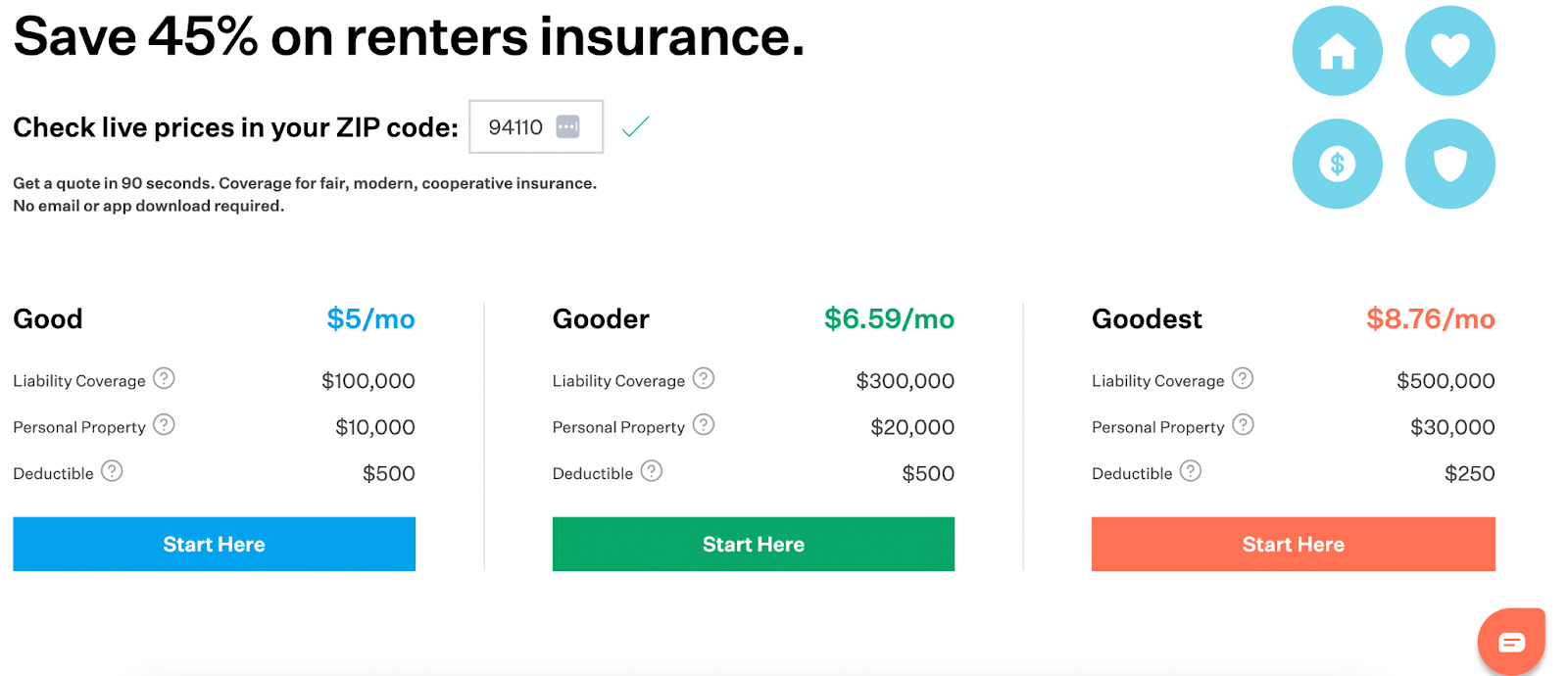Open Liability Coverage help for the Goodest plan
The height and width of the screenshot is (676, 1568).
click(1243, 378)
